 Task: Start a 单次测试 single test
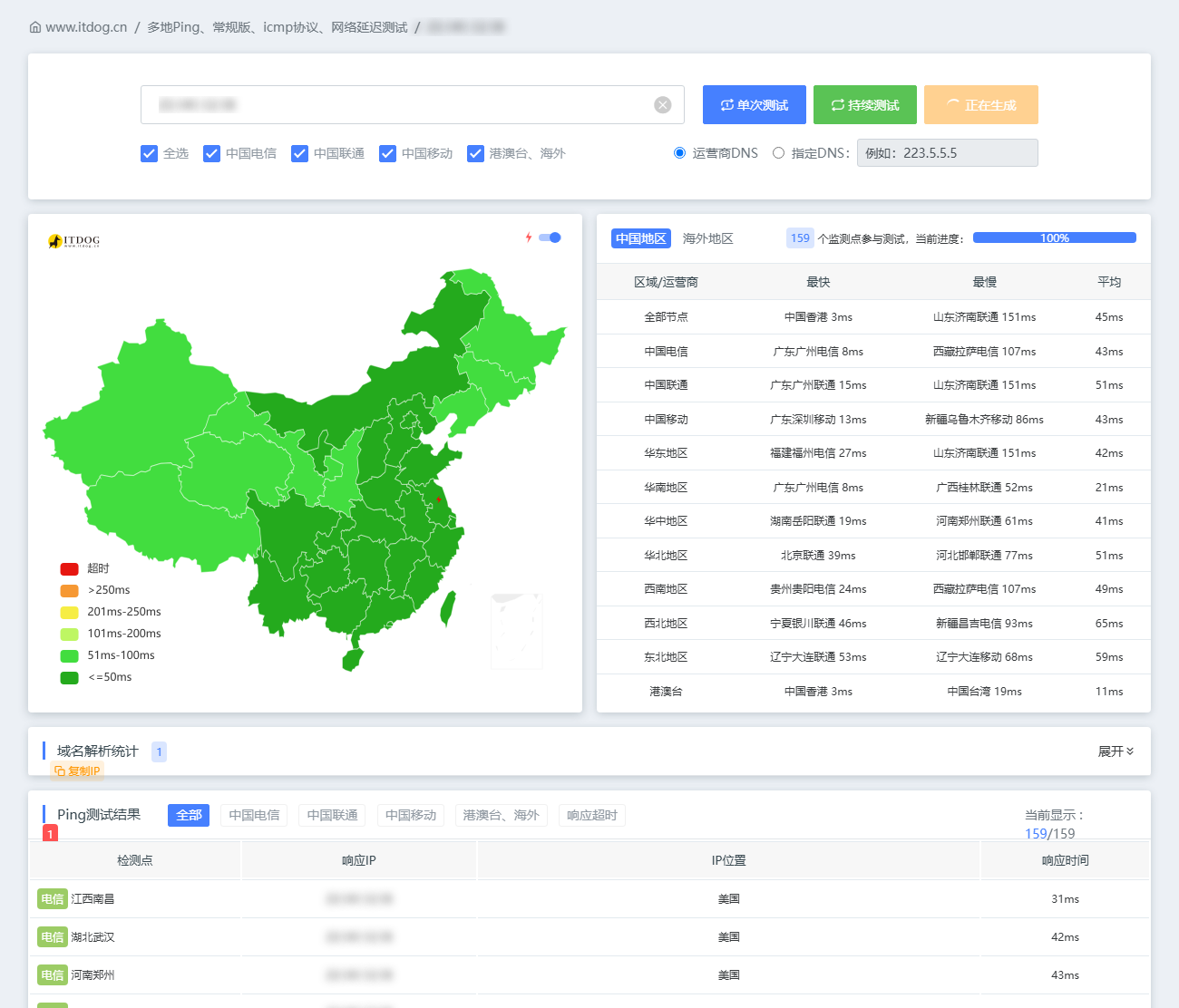pos(754,105)
